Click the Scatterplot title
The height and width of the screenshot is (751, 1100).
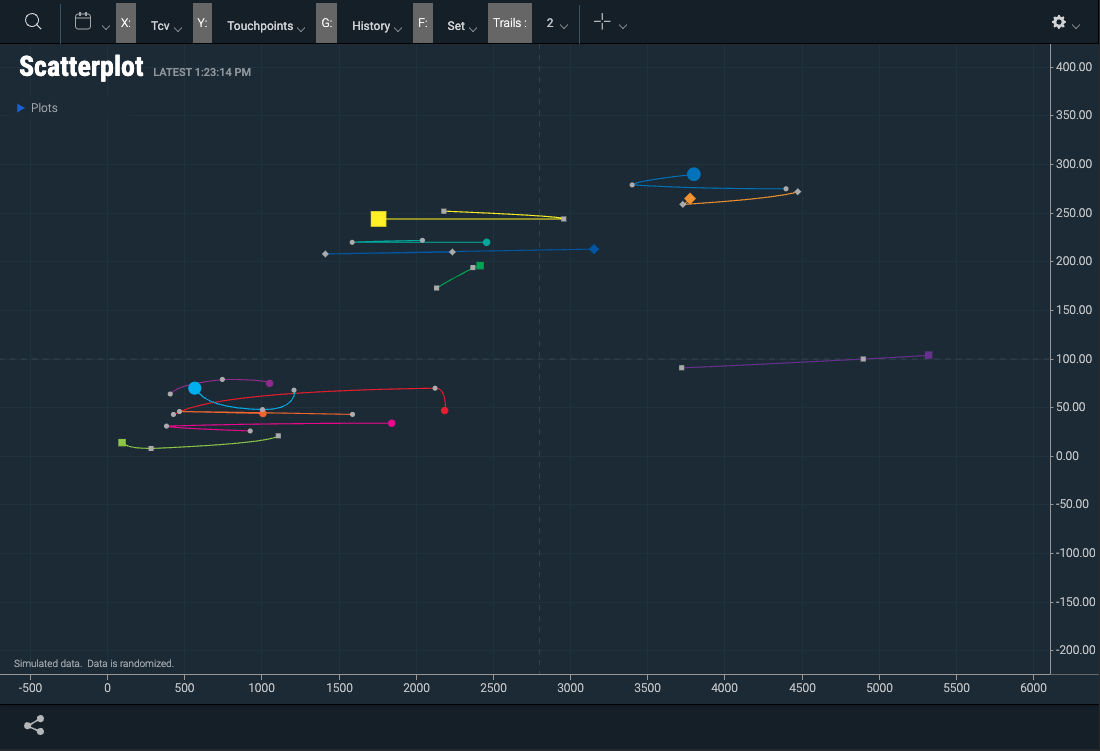click(x=81, y=66)
